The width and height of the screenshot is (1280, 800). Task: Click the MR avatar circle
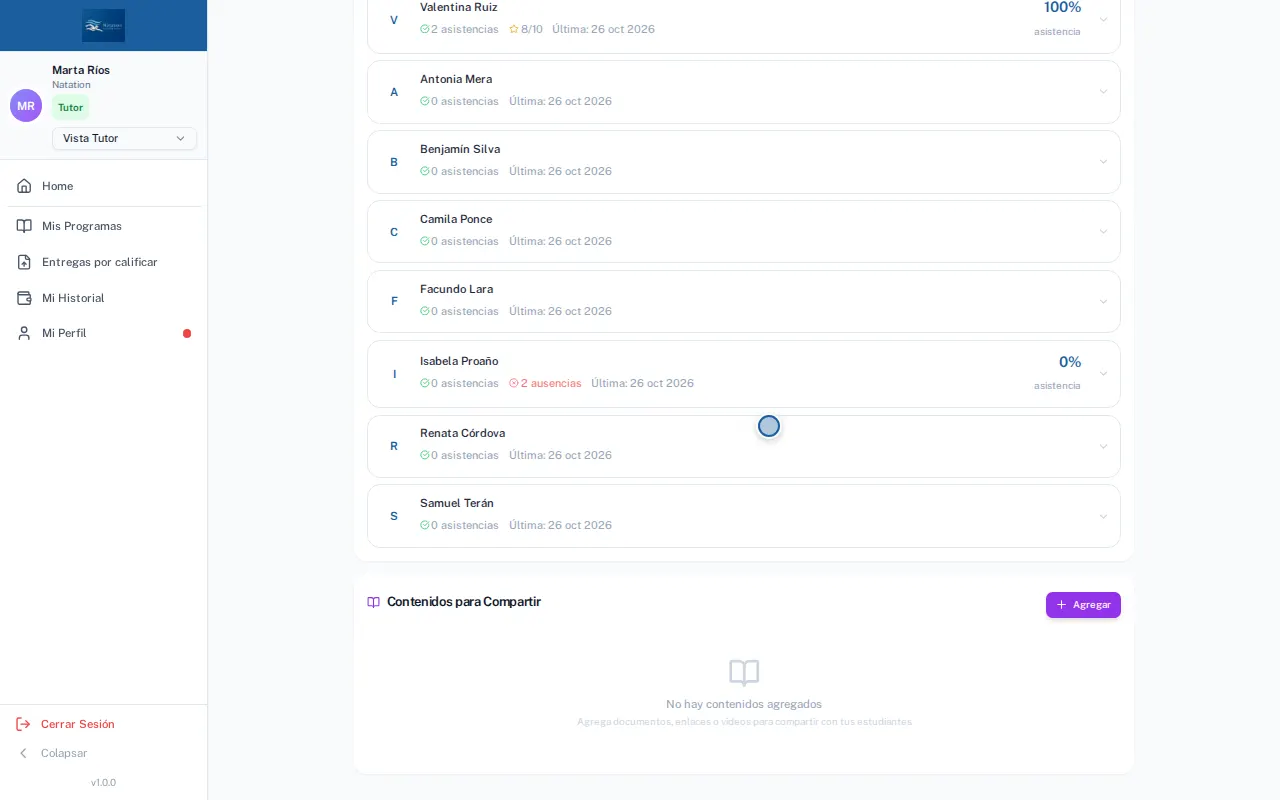(26, 106)
